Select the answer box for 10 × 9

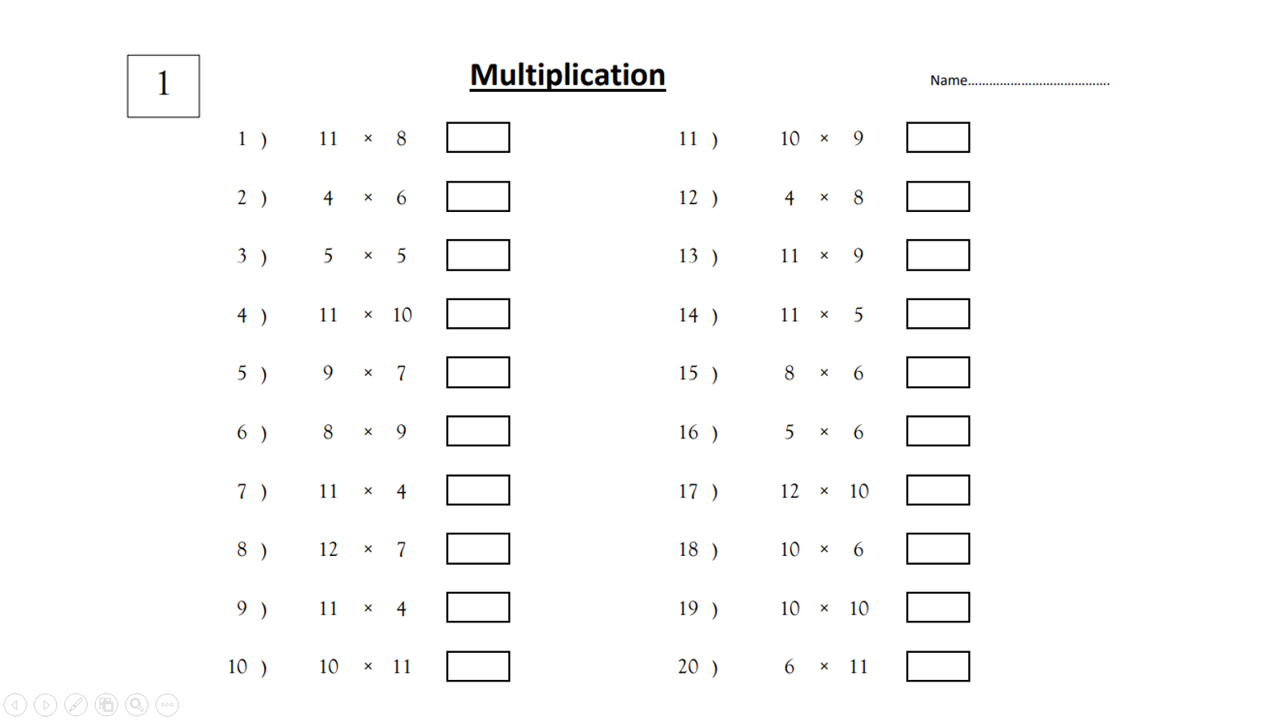[x=938, y=137]
